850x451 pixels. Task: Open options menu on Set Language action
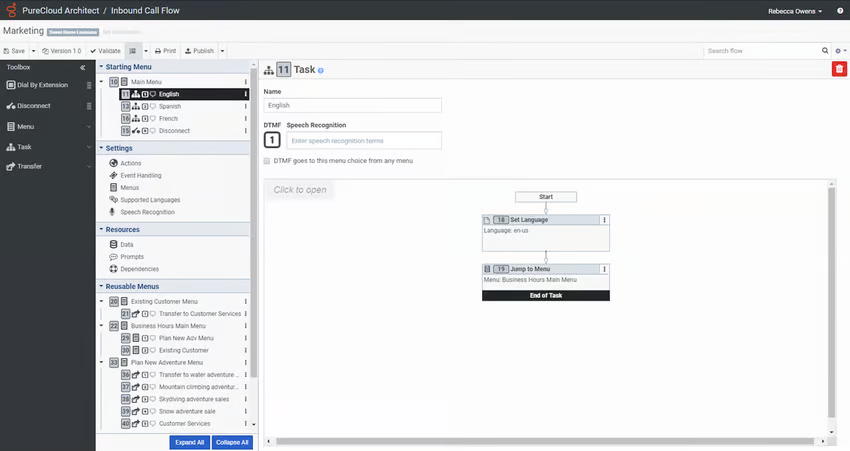[603, 219]
